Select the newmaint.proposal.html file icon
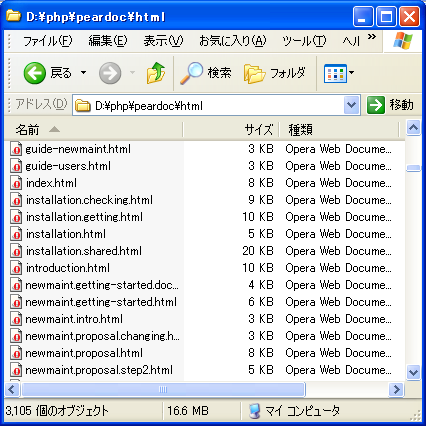Viewport: 426px width, 426px height. [x=16, y=353]
